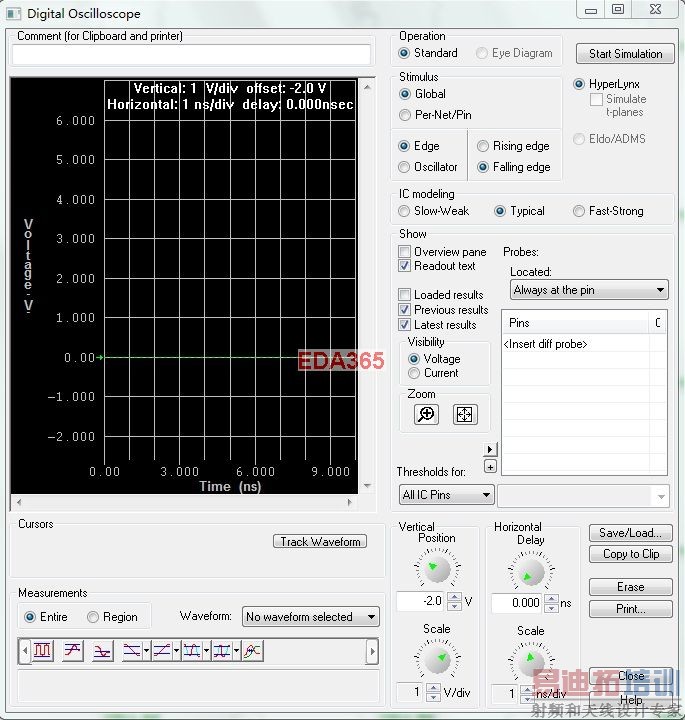Click the Print... button
The height and width of the screenshot is (720, 685).
pos(630,609)
